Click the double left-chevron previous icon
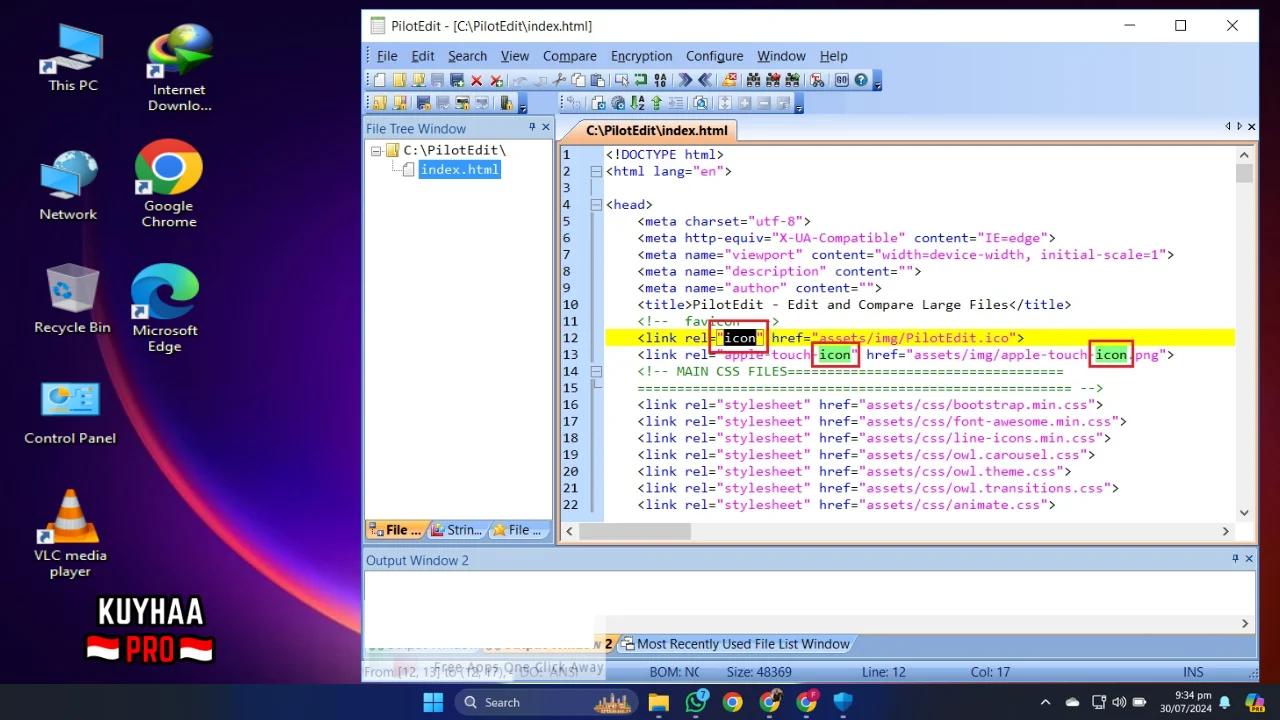This screenshot has height=720, width=1280. 704,80
